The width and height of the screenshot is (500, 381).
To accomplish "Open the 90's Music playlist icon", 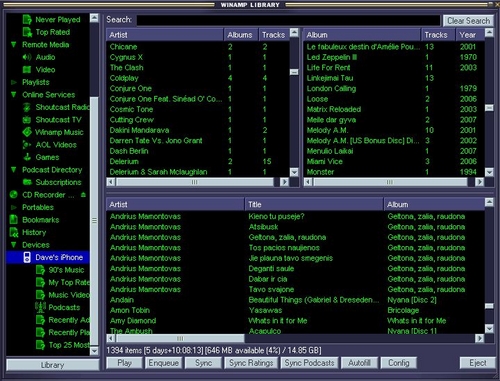I will (x=40, y=270).
